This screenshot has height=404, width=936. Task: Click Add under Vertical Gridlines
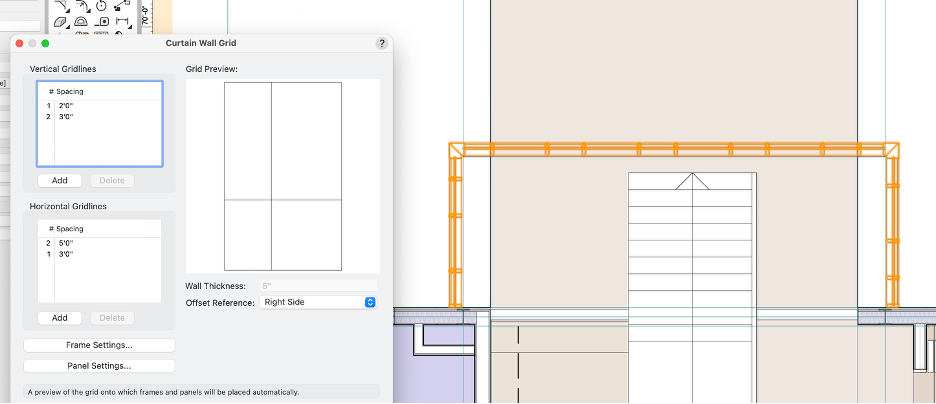coord(60,180)
